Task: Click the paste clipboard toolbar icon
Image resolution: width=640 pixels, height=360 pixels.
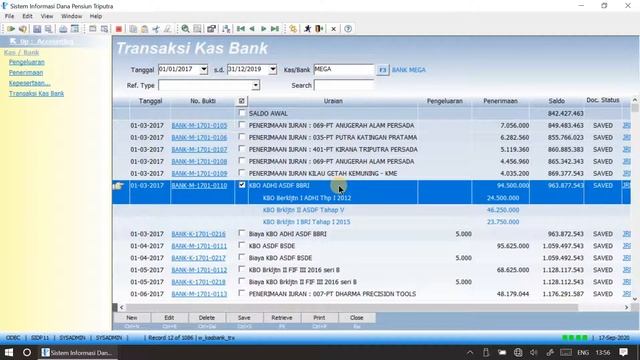Action: (x=144, y=29)
